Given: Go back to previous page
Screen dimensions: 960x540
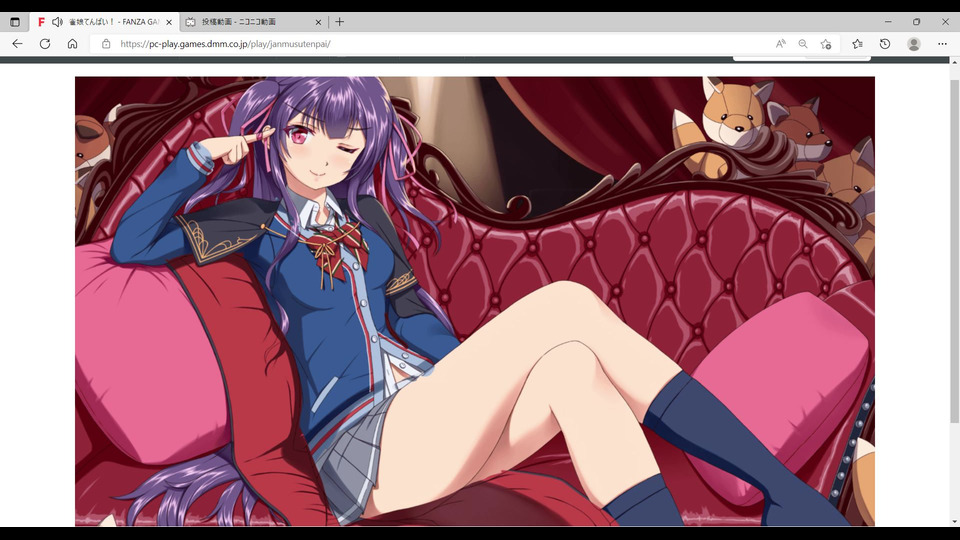Looking at the screenshot, I should tap(17, 44).
